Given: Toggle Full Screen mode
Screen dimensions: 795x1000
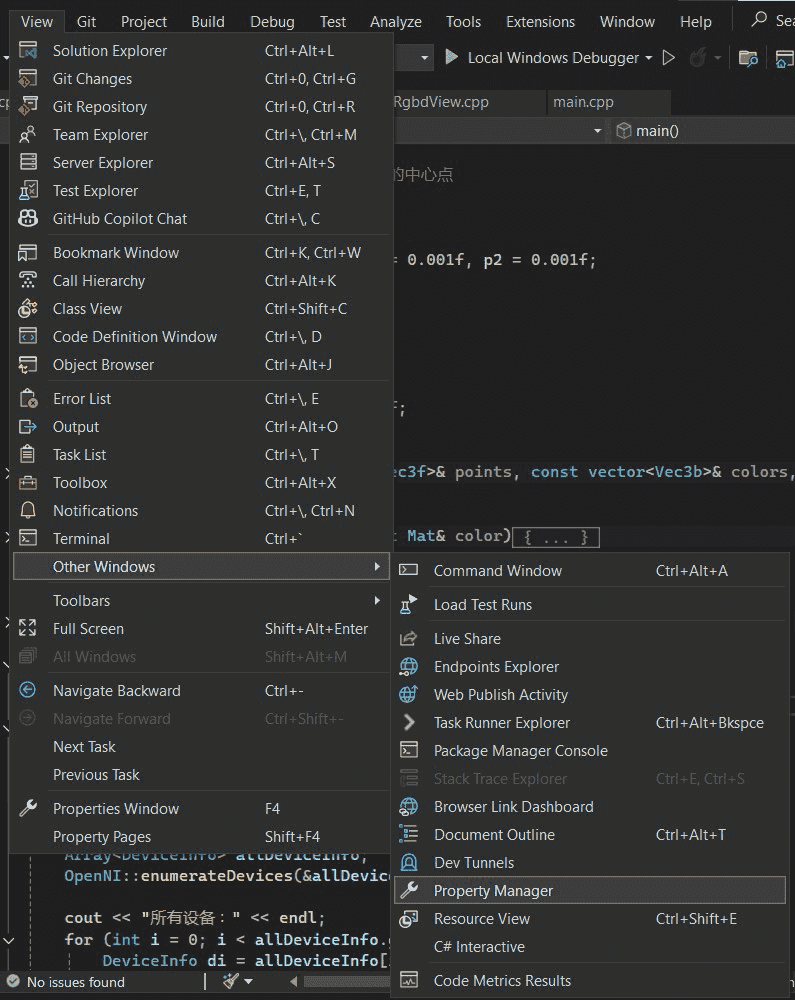Looking at the screenshot, I should (88, 629).
